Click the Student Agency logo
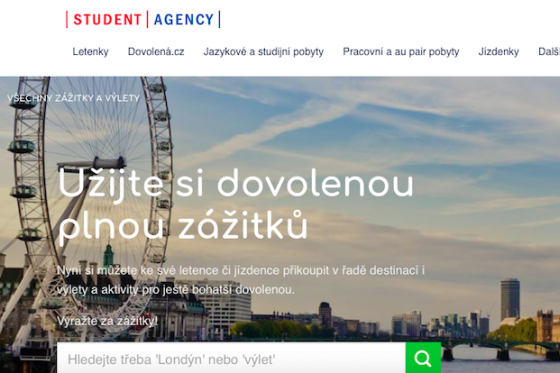Screen dimensions: 560x373 [x=143, y=19]
